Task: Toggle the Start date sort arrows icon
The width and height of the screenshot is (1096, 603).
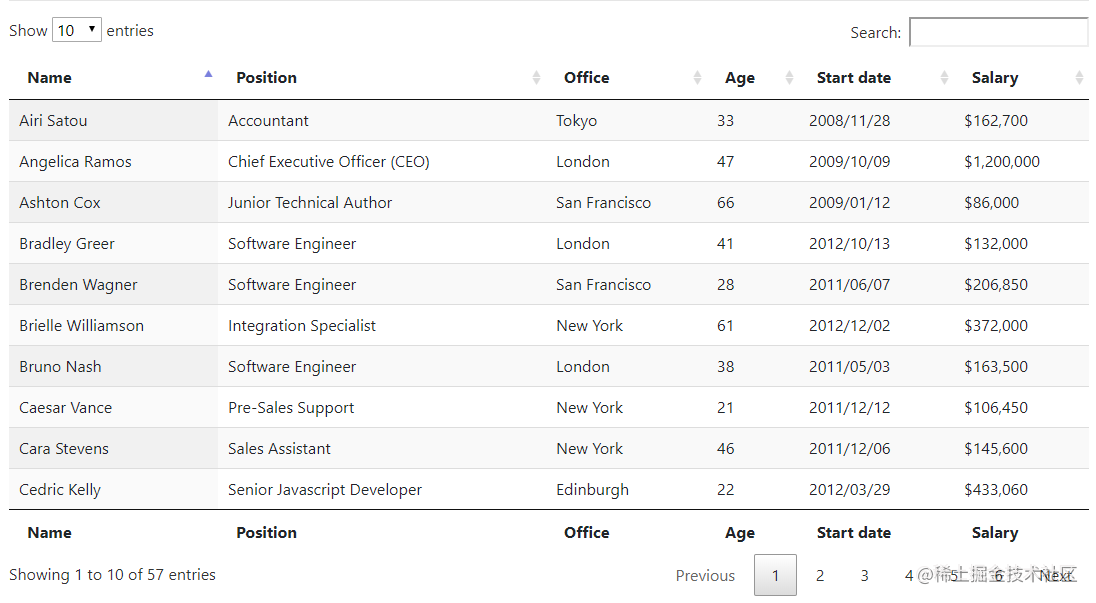Action: pyautogui.click(x=944, y=78)
